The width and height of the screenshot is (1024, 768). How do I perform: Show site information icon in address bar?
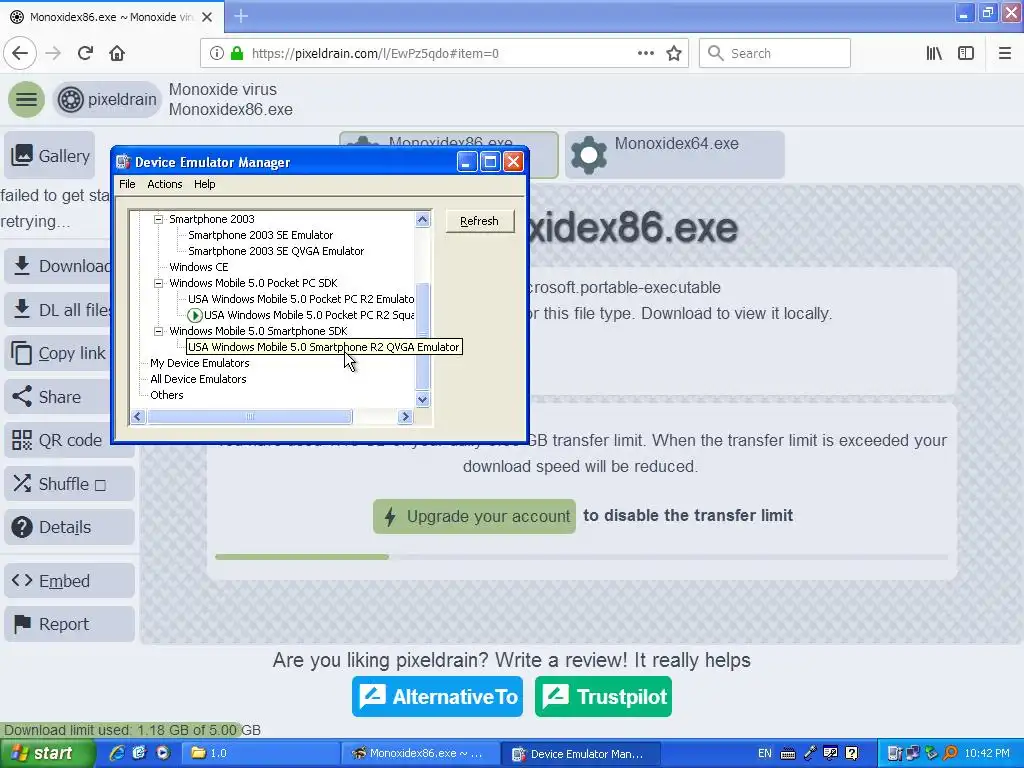216,54
